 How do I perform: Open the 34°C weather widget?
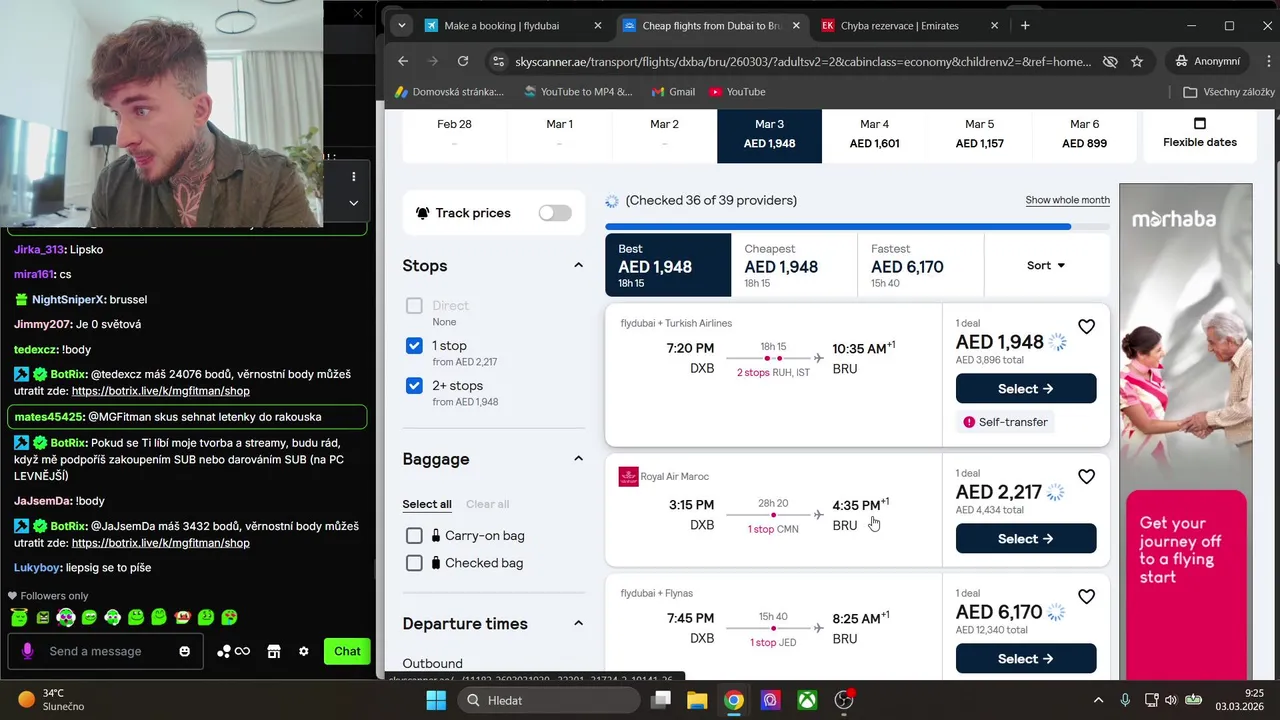(50, 700)
